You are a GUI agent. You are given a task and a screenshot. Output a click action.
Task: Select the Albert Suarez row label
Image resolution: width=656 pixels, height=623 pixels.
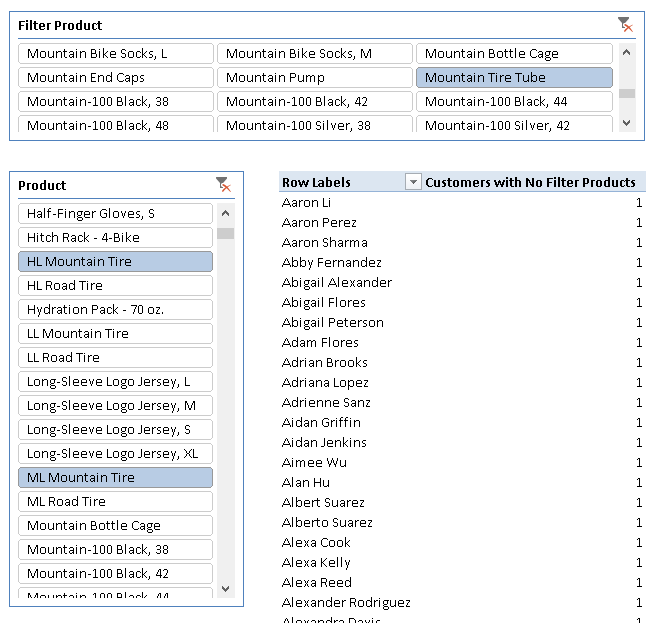[x=323, y=503]
